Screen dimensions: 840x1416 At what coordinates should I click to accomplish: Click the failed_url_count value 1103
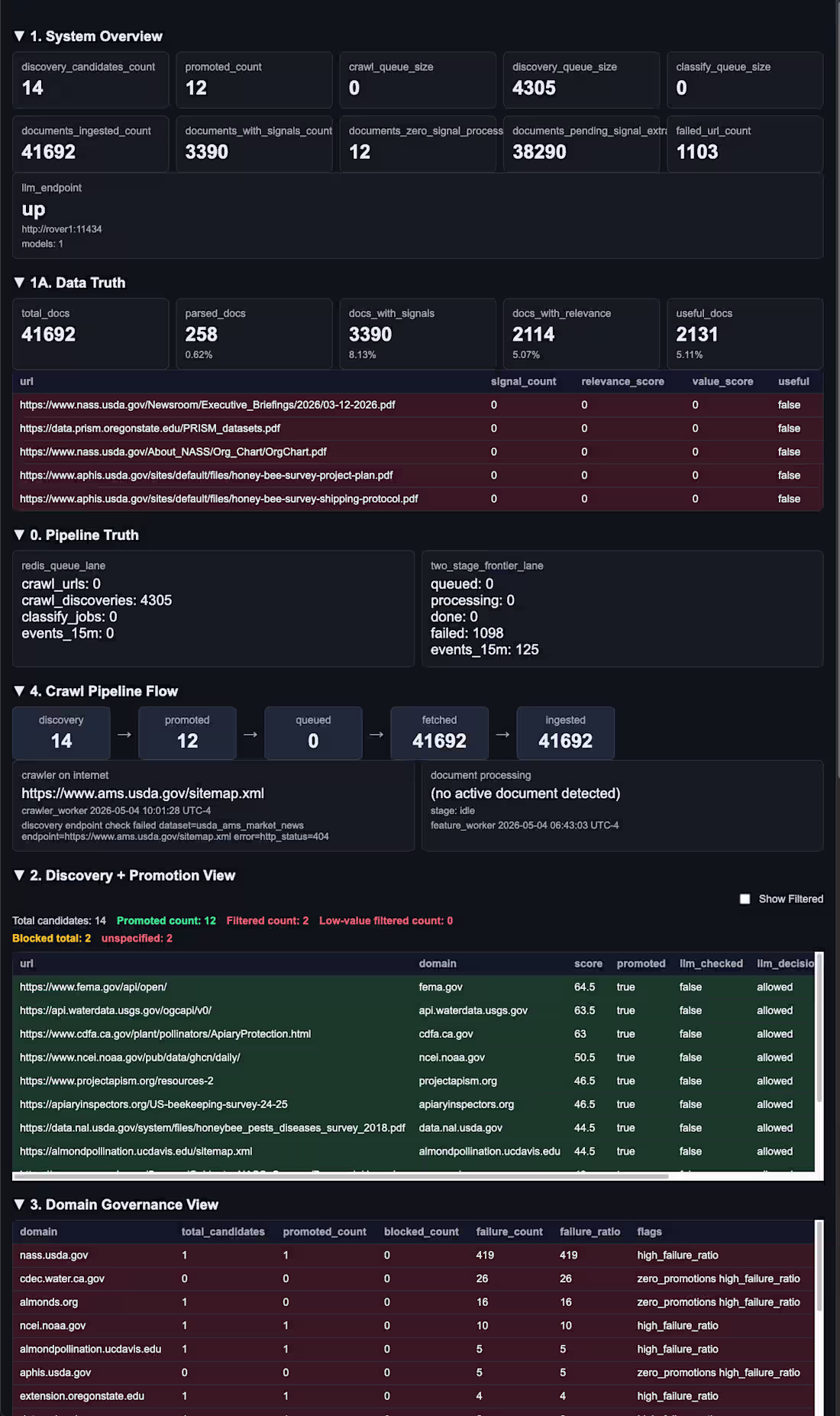[x=697, y=152]
